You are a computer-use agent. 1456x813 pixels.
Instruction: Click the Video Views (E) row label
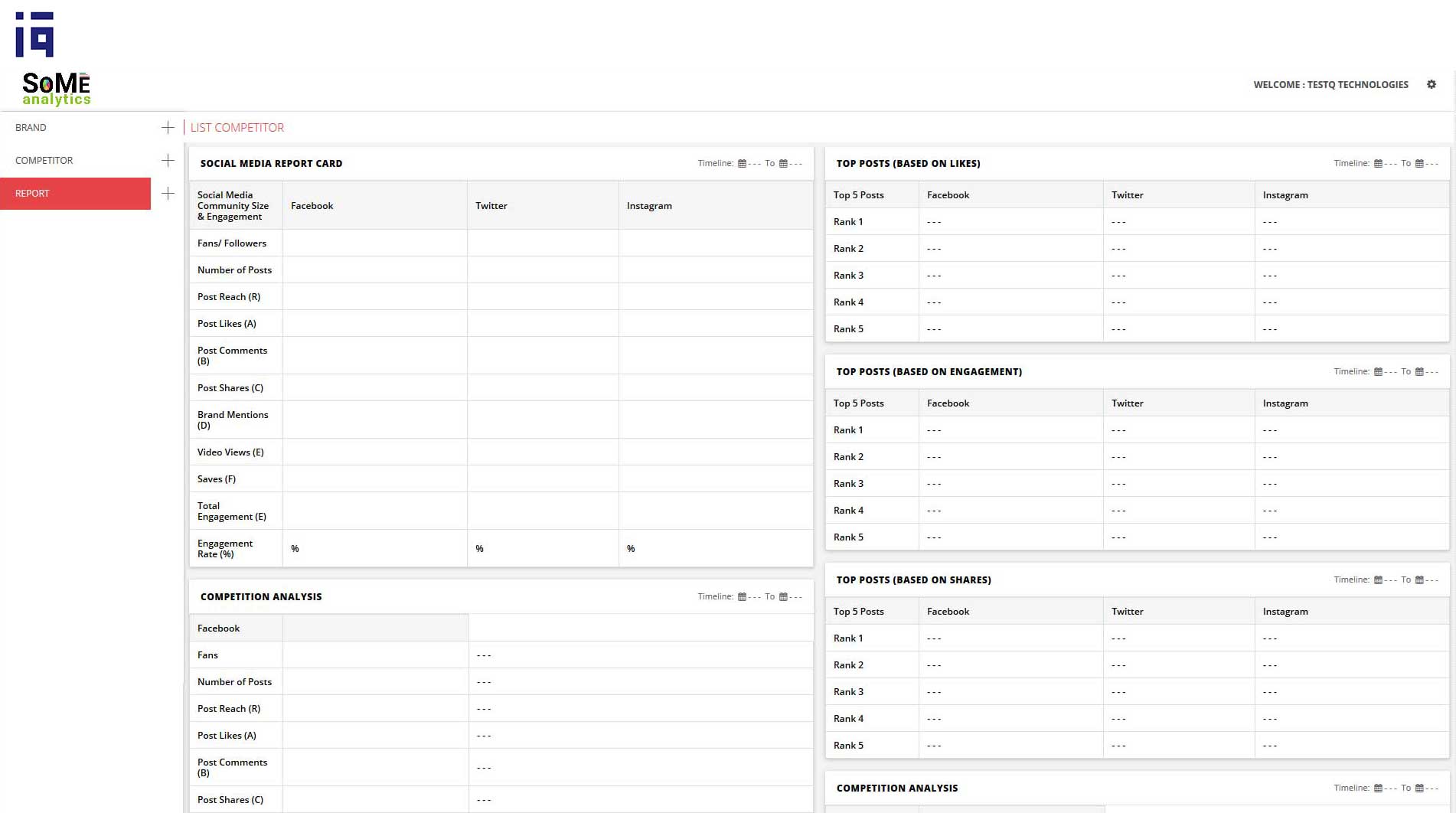pos(230,452)
